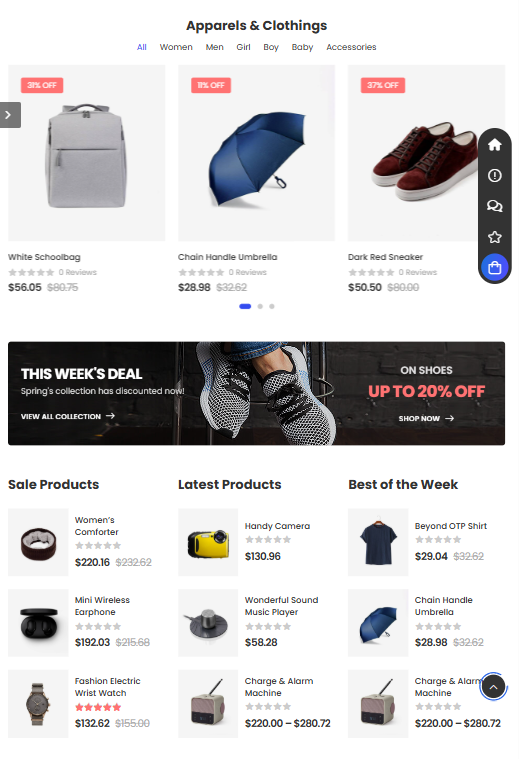
Task: Click the Chain Handle Umbrella product image
Action: tap(257, 153)
